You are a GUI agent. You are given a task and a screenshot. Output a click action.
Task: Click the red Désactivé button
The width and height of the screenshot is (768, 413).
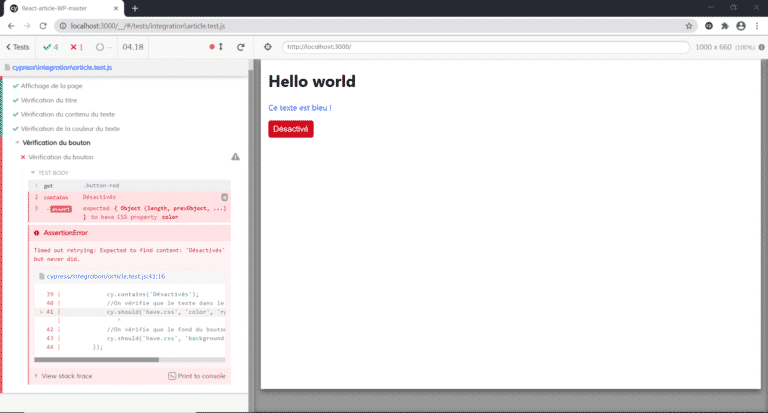point(290,129)
